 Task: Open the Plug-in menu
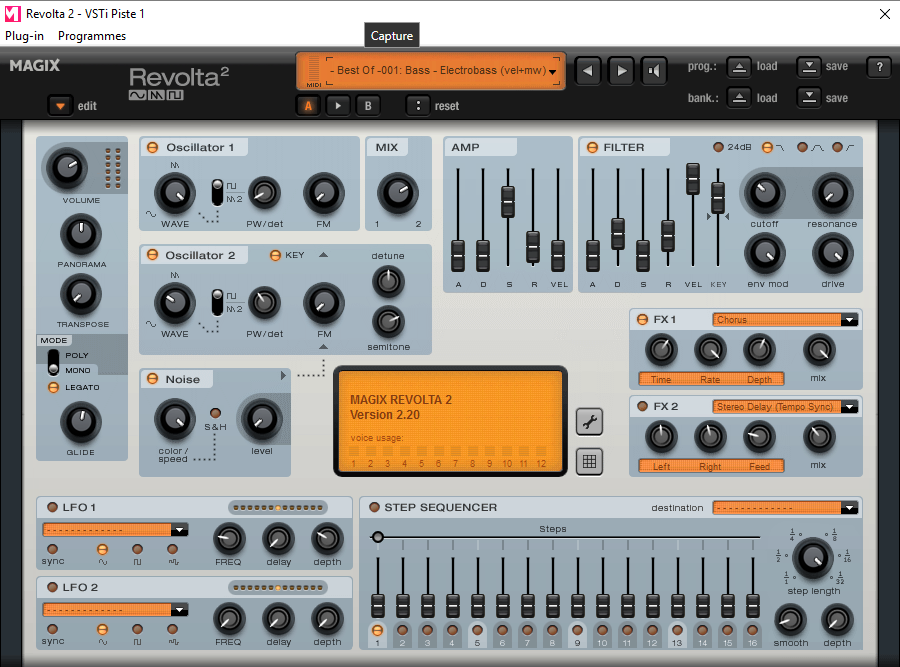(24, 36)
